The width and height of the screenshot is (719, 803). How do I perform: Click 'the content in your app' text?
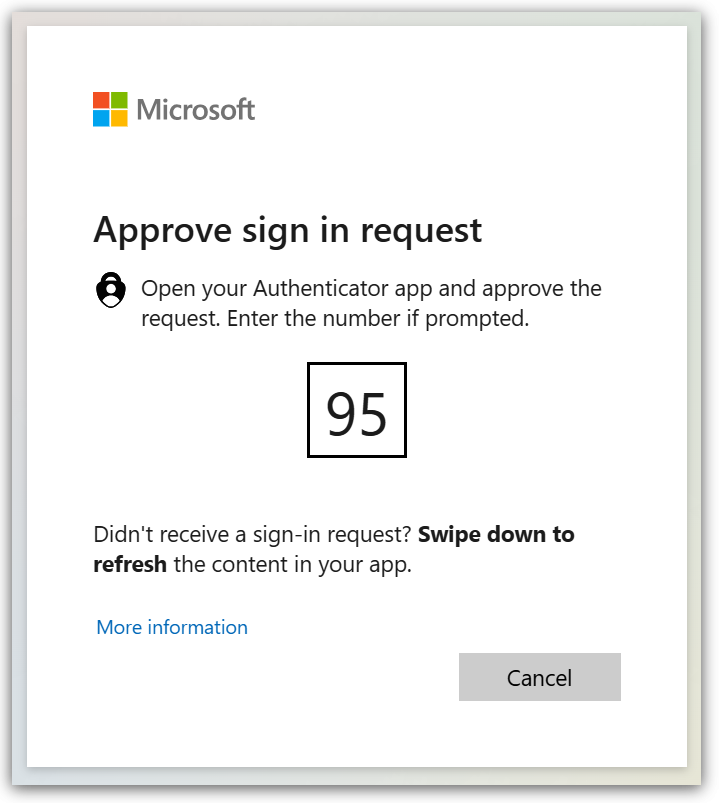(292, 564)
